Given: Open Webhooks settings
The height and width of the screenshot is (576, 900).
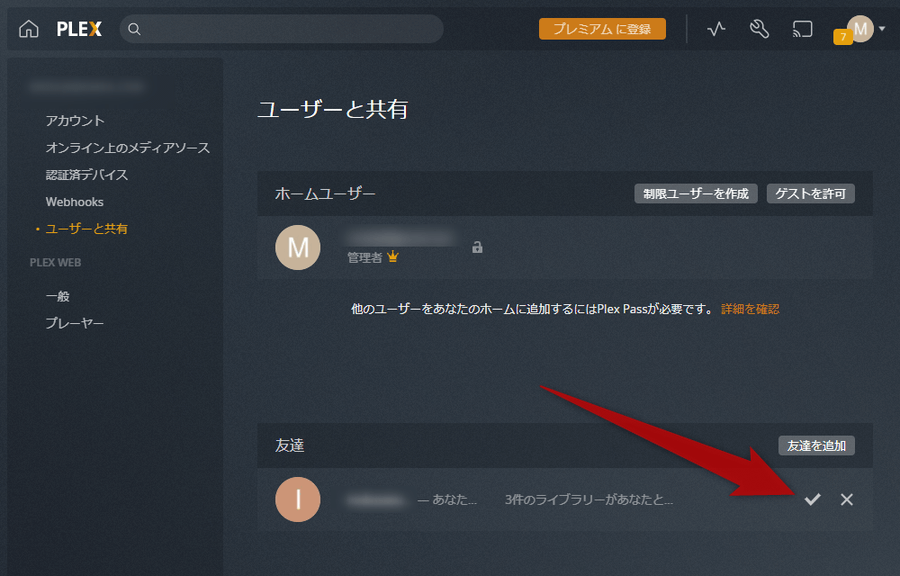Looking at the screenshot, I should [x=75, y=202].
